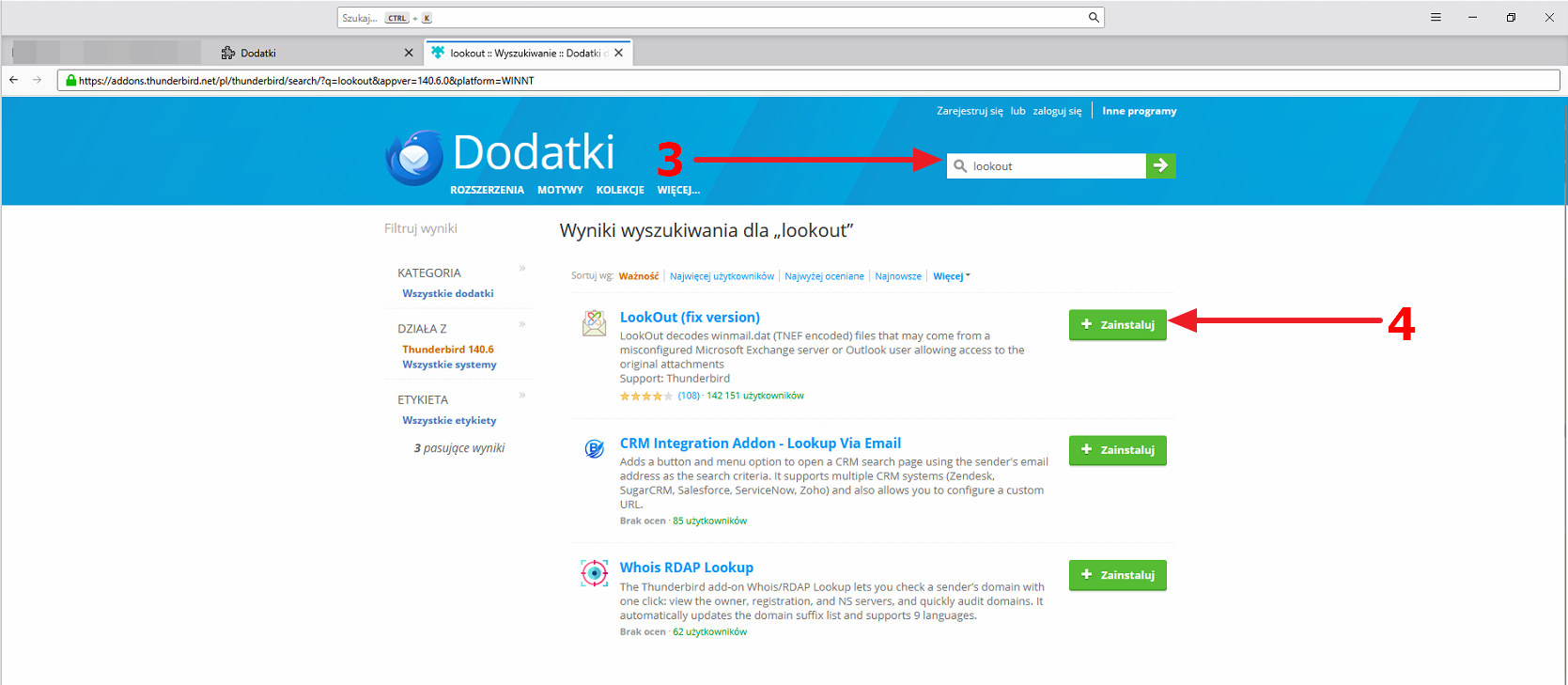Sort by Najwyżej oceniane

(824, 276)
